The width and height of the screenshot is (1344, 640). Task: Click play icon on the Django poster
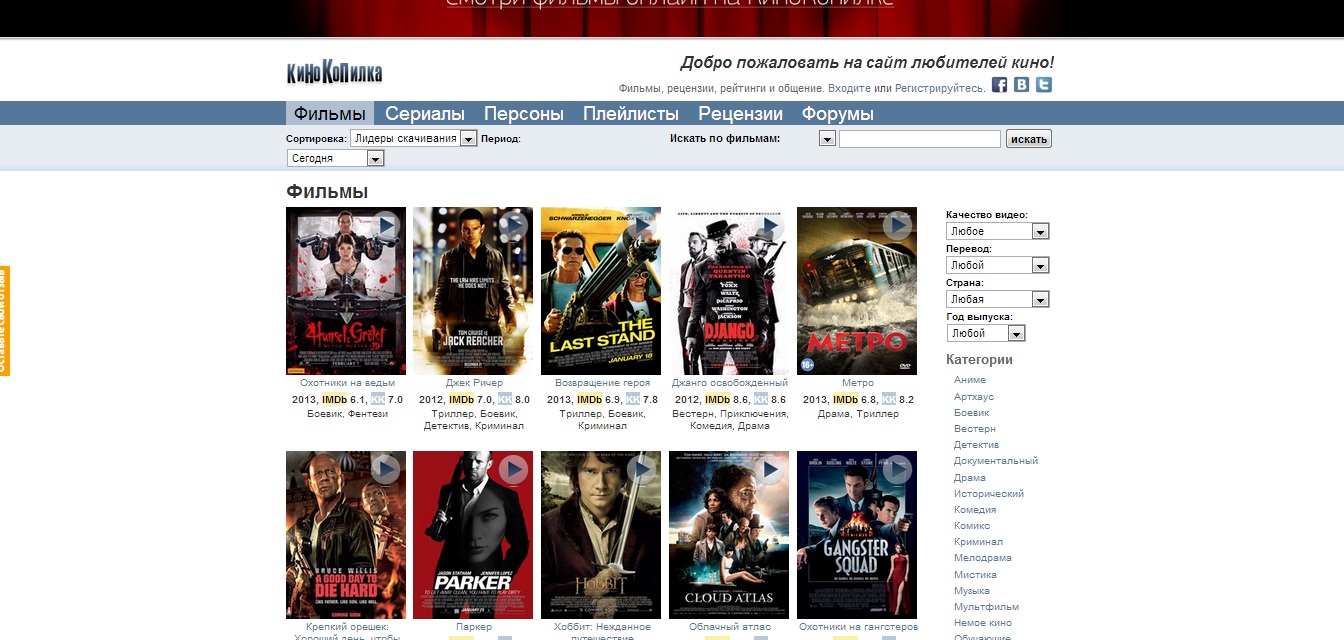tap(769, 226)
